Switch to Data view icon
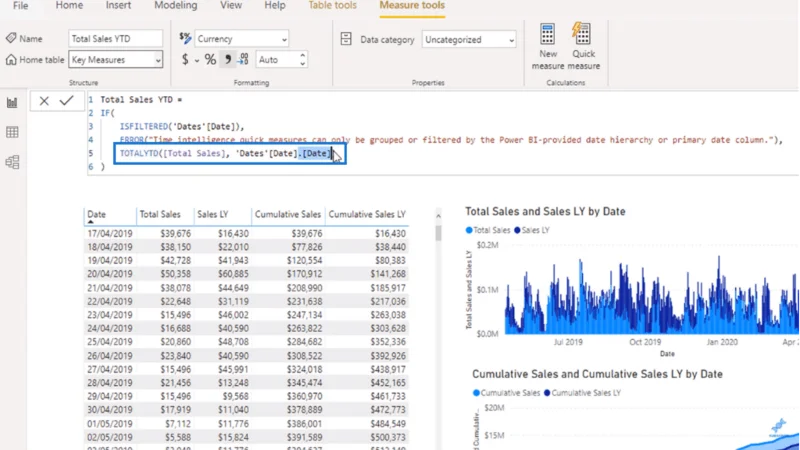This screenshot has width=800, height=450. pyautogui.click(x=12, y=133)
